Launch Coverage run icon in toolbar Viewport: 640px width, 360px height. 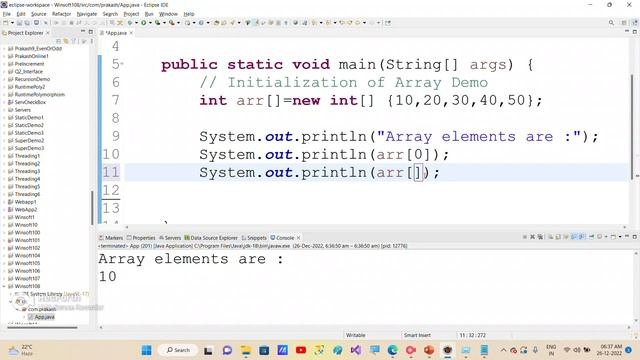point(158,23)
